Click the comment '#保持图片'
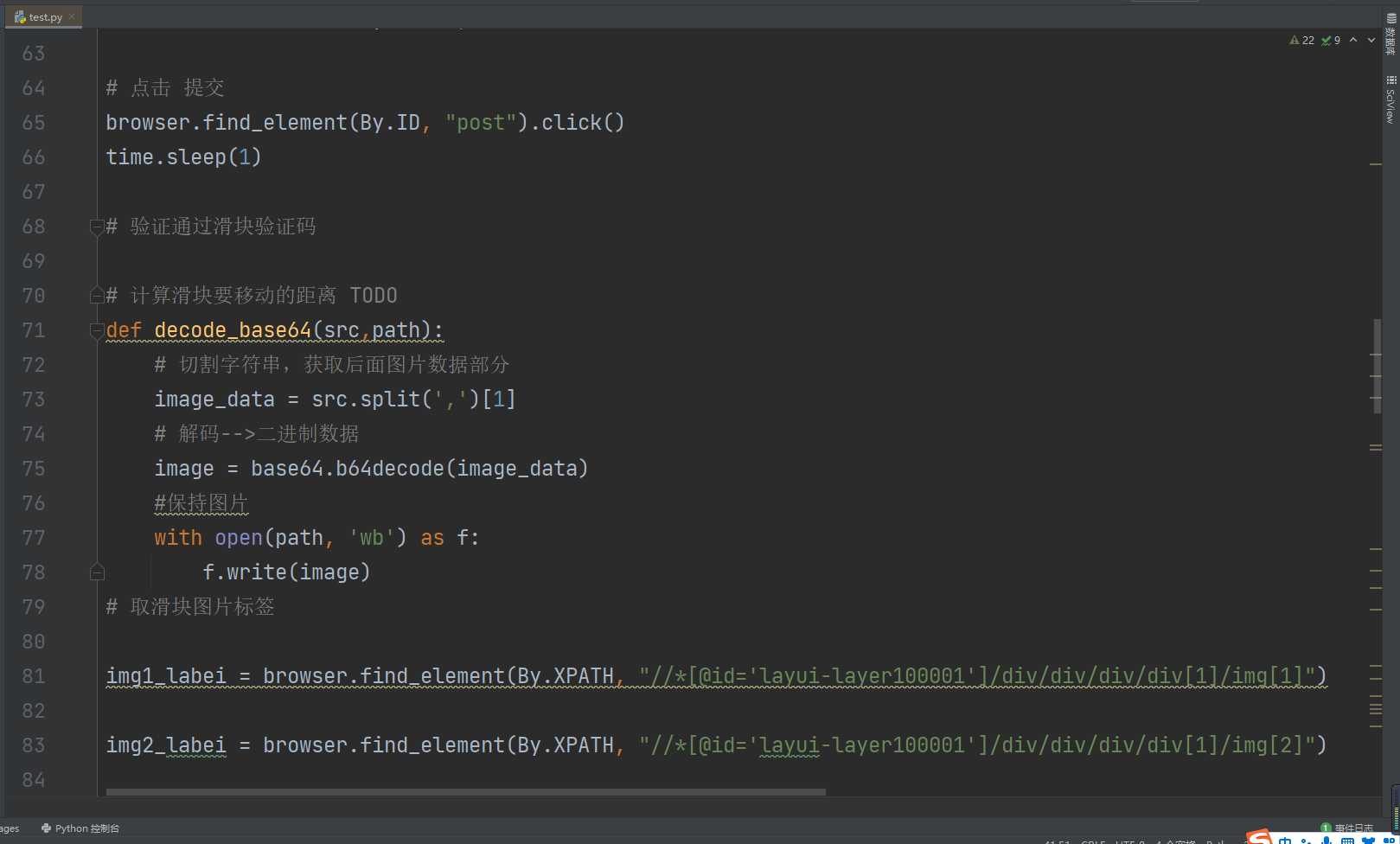This screenshot has width=1400, height=844. (x=201, y=503)
